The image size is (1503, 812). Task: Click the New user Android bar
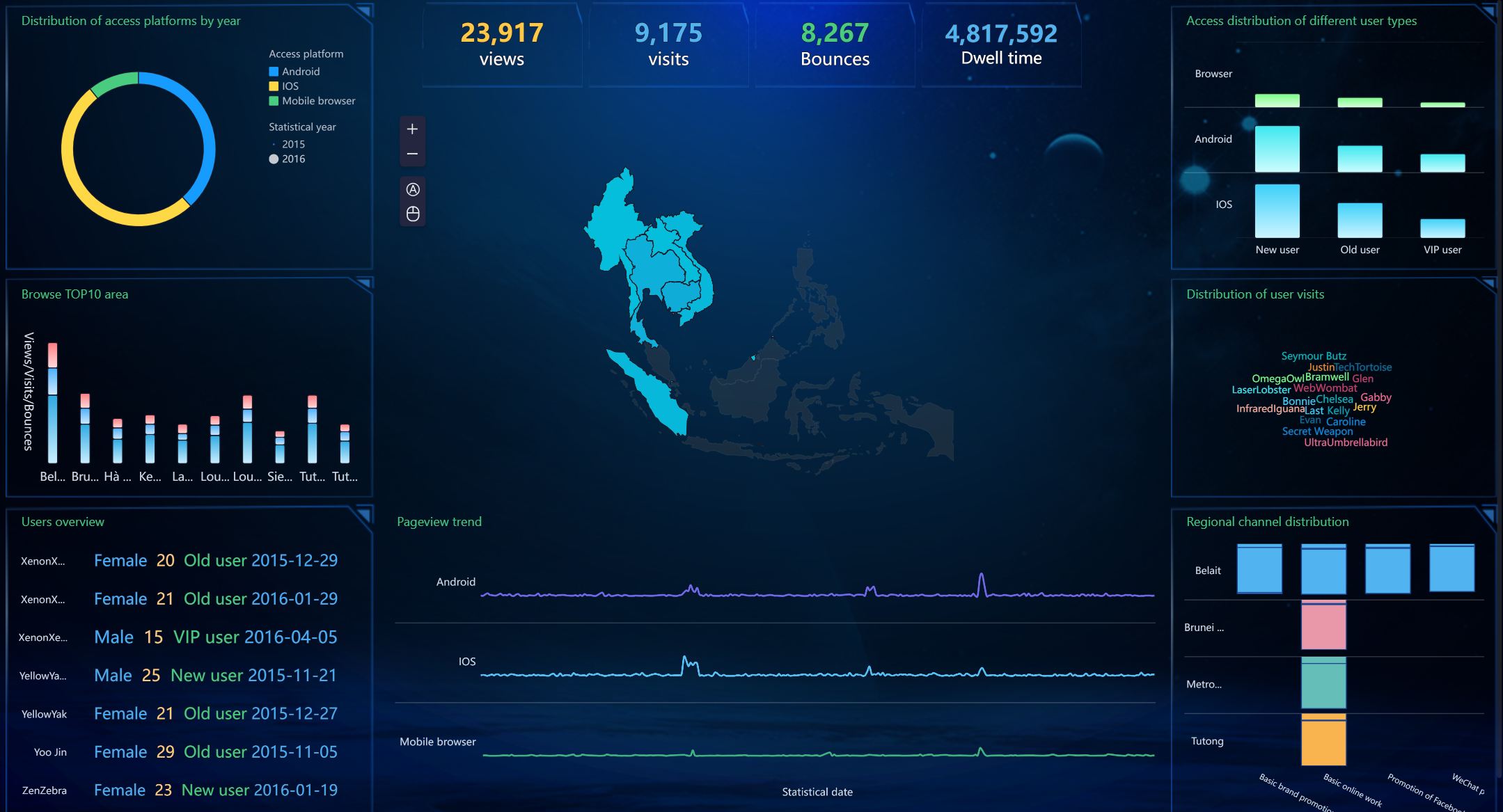point(1276,149)
